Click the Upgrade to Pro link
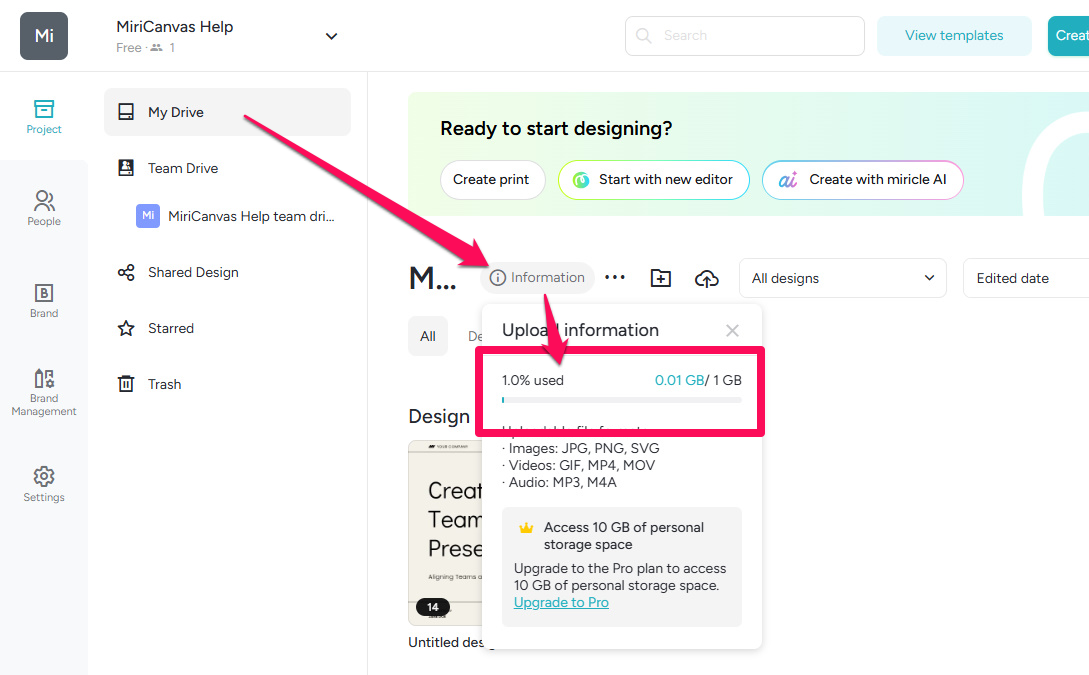 click(561, 602)
